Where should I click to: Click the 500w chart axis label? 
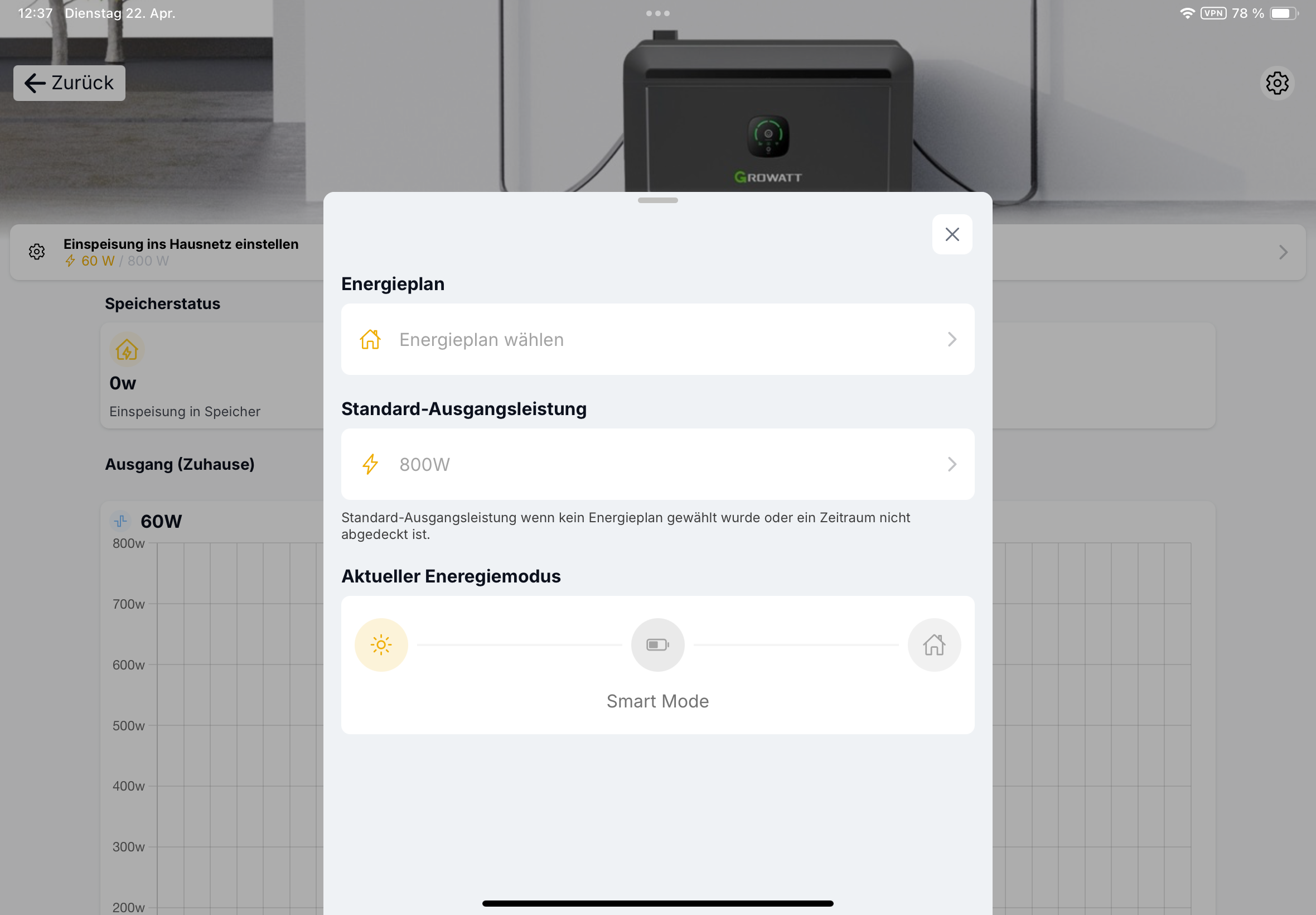tap(128, 726)
